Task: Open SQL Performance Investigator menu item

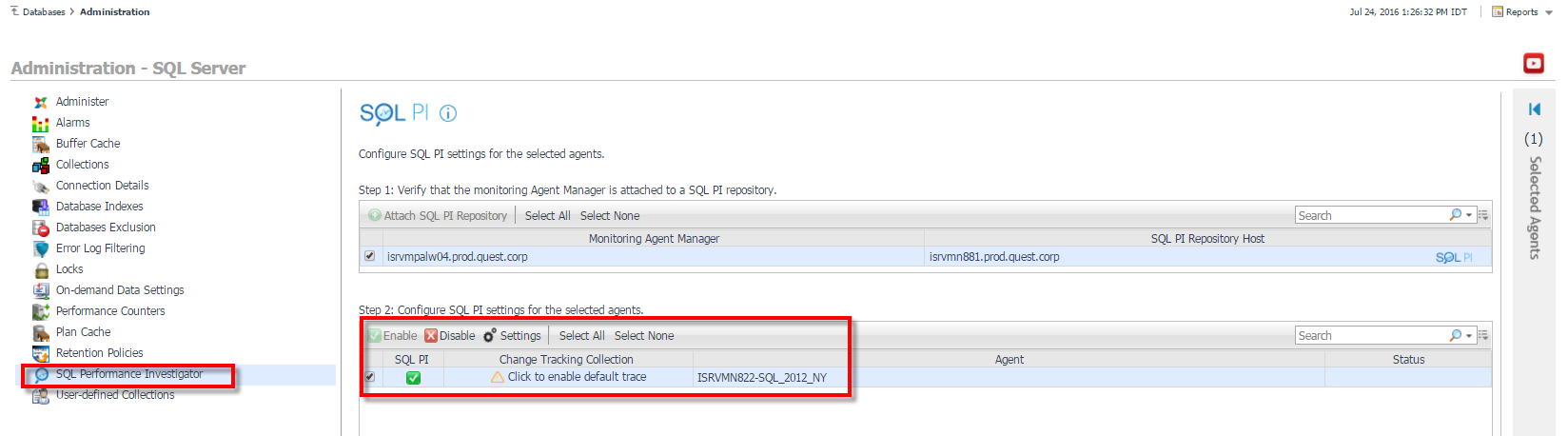Action: [x=128, y=374]
